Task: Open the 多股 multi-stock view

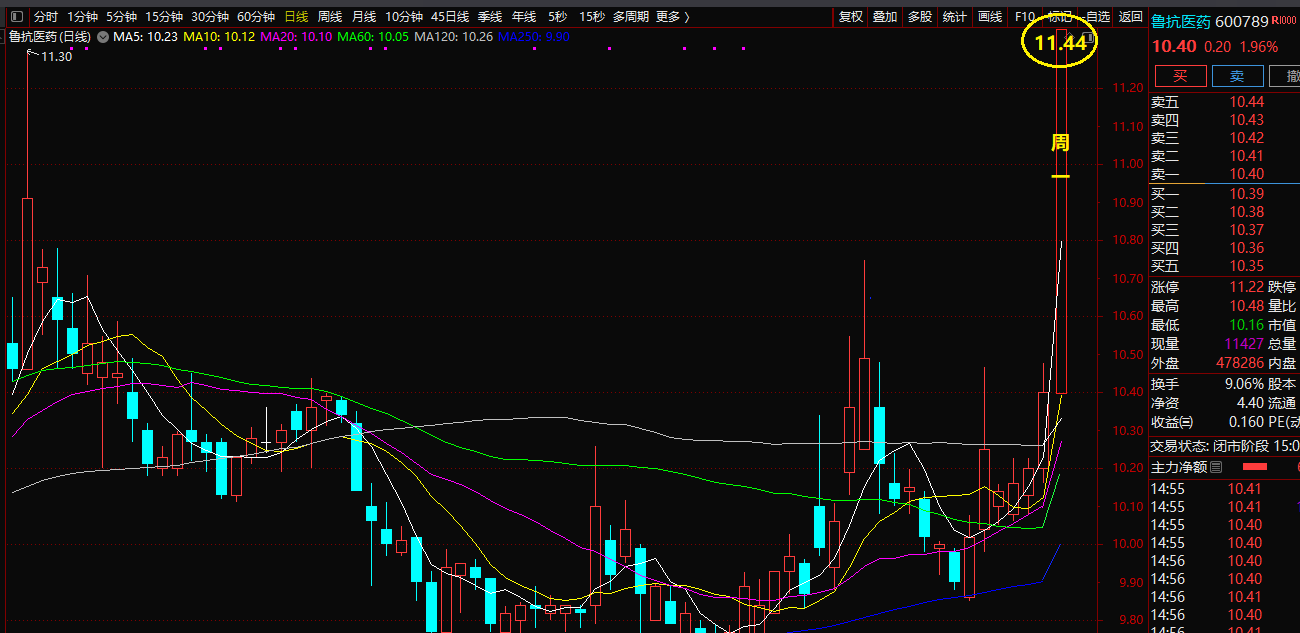Action: (920, 17)
